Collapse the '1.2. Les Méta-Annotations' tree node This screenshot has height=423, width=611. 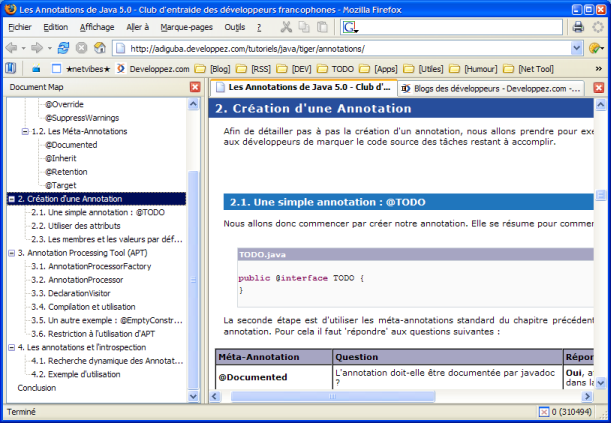(x=25, y=131)
